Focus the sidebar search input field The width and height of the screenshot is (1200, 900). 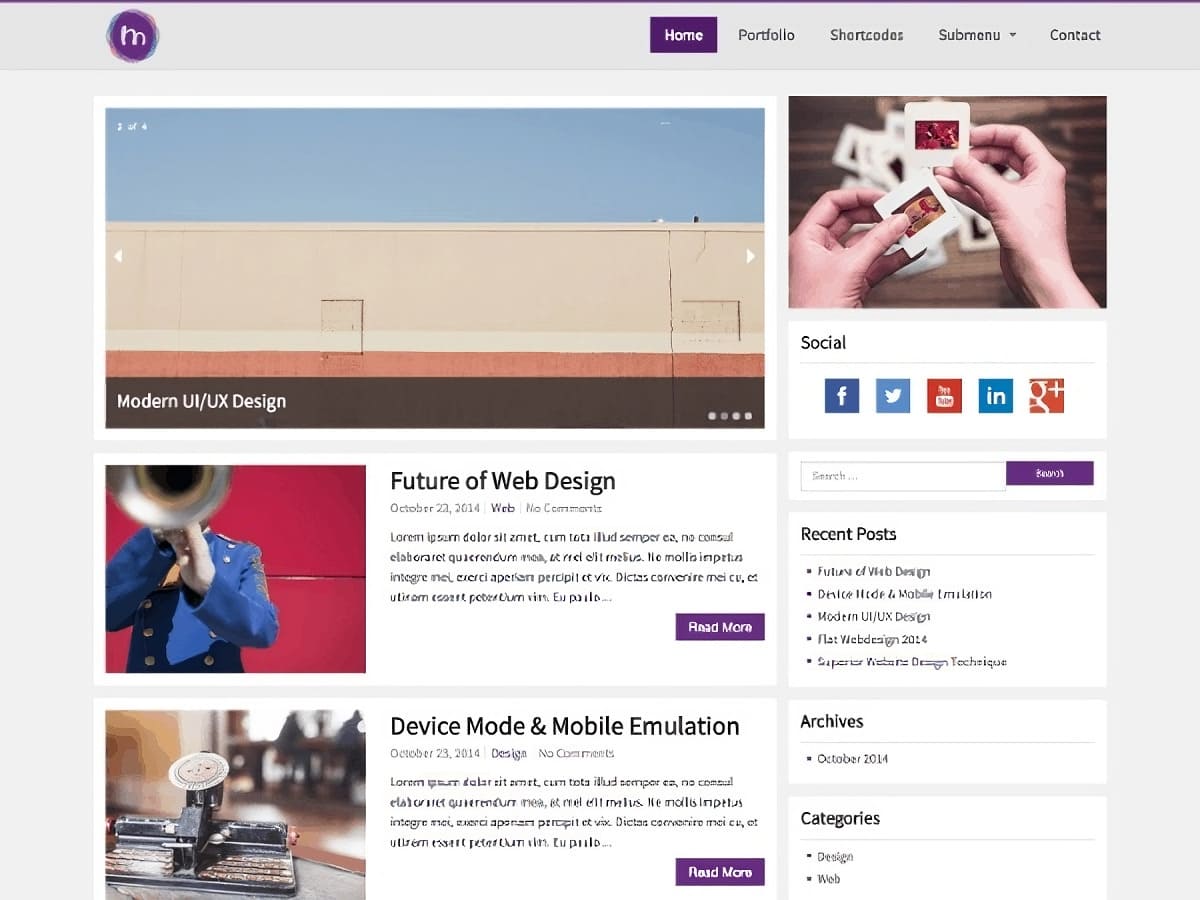tap(903, 476)
